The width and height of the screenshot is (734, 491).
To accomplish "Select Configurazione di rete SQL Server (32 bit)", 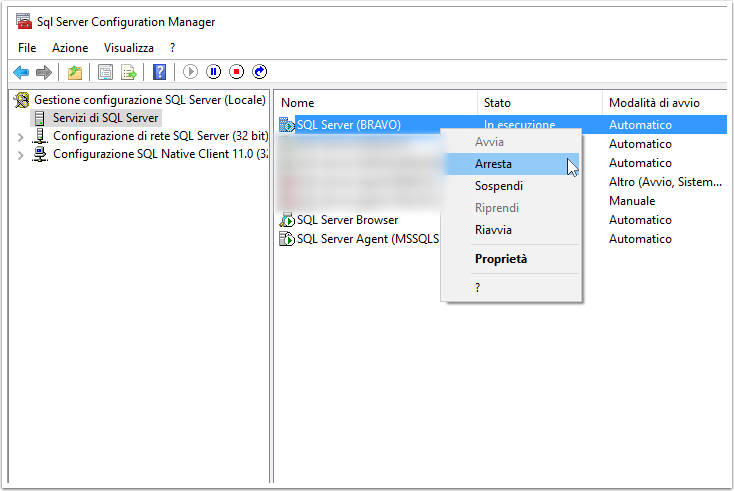I will (161, 136).
